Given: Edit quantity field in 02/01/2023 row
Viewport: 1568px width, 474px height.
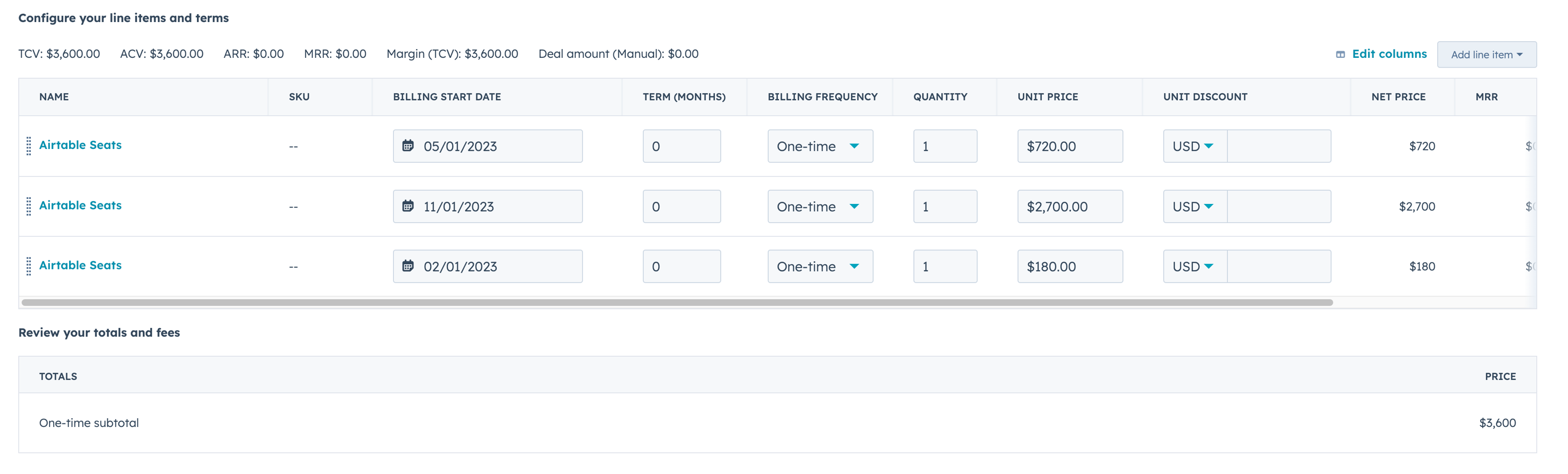Looking at the screenshot, I should click(x=945, y=266).
